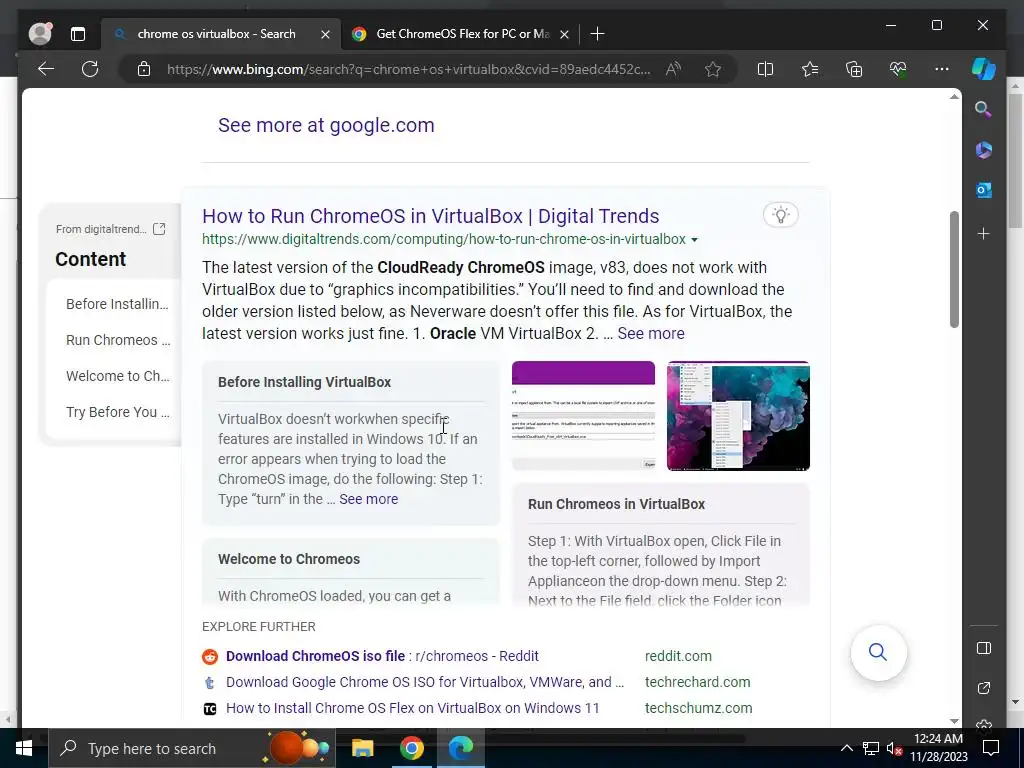Open Copilot icon in Edge toolbar
The height and width of the screenshot is (768, 1024).
(x=984, y=69)
